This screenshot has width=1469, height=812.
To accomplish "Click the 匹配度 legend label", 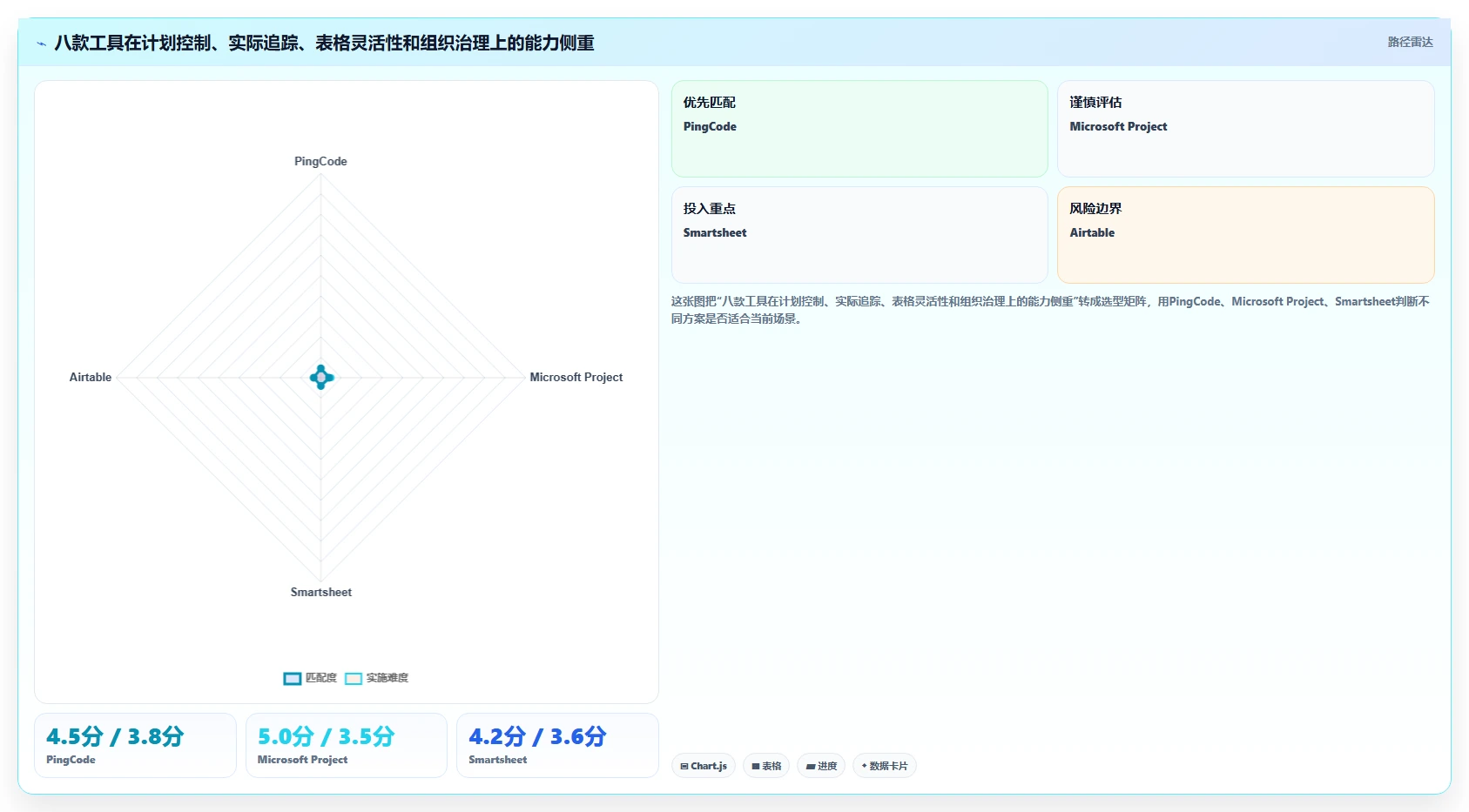I will pos(320,678).
